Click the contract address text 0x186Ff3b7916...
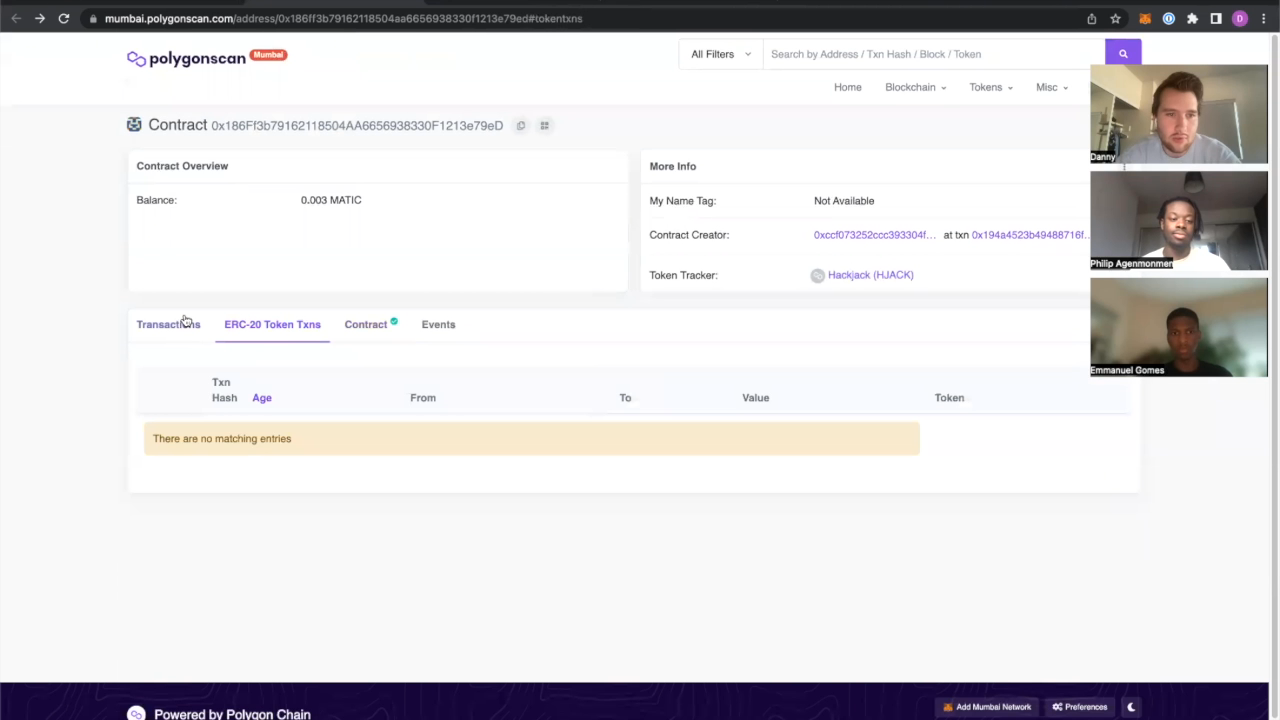This screenshot has height=720, width=1280. 357,126
